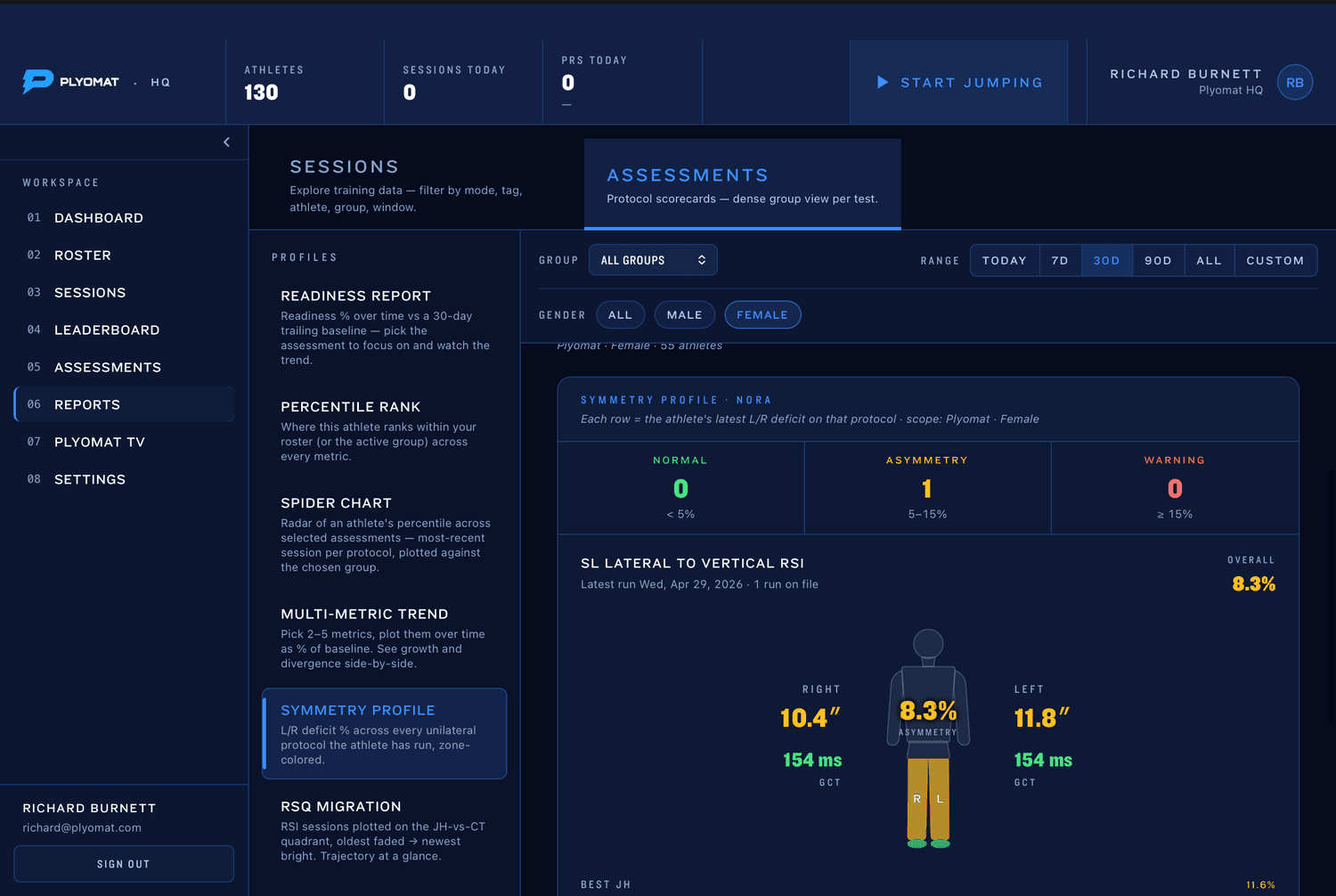
Task: Click the SL Lateral to Vertical RSI title
Action: tap(692, 564)
